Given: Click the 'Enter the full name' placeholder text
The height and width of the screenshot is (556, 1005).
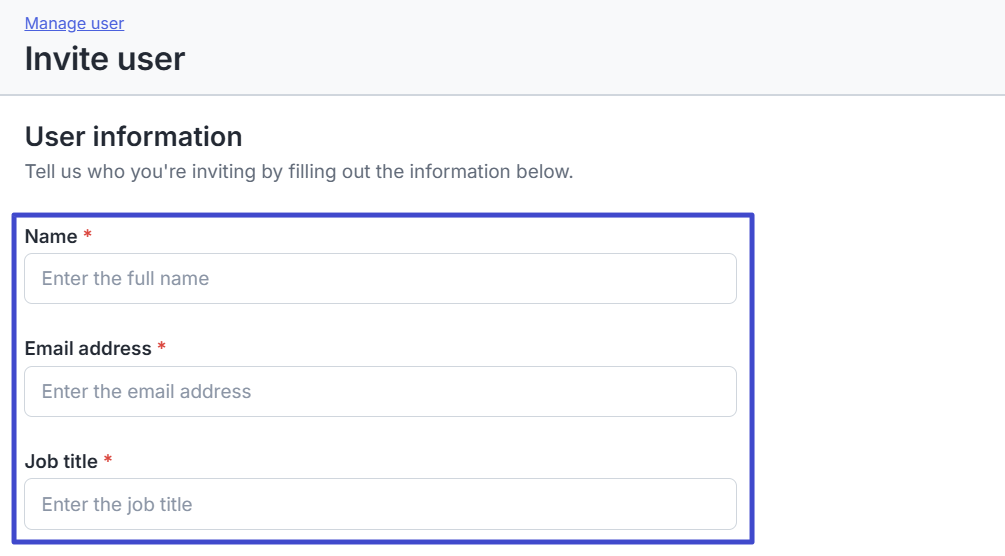Looking at the screenshot, I should (x=125, y=278).
